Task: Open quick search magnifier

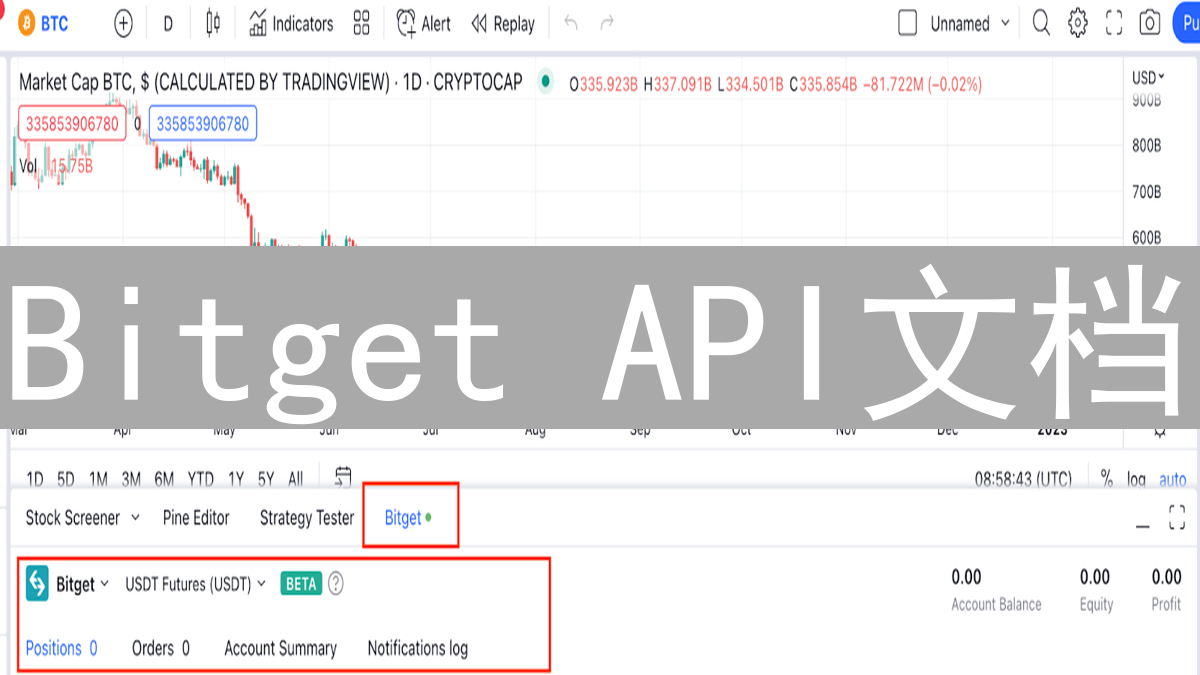Action: pyautogui.click(x=1041, y=23)
